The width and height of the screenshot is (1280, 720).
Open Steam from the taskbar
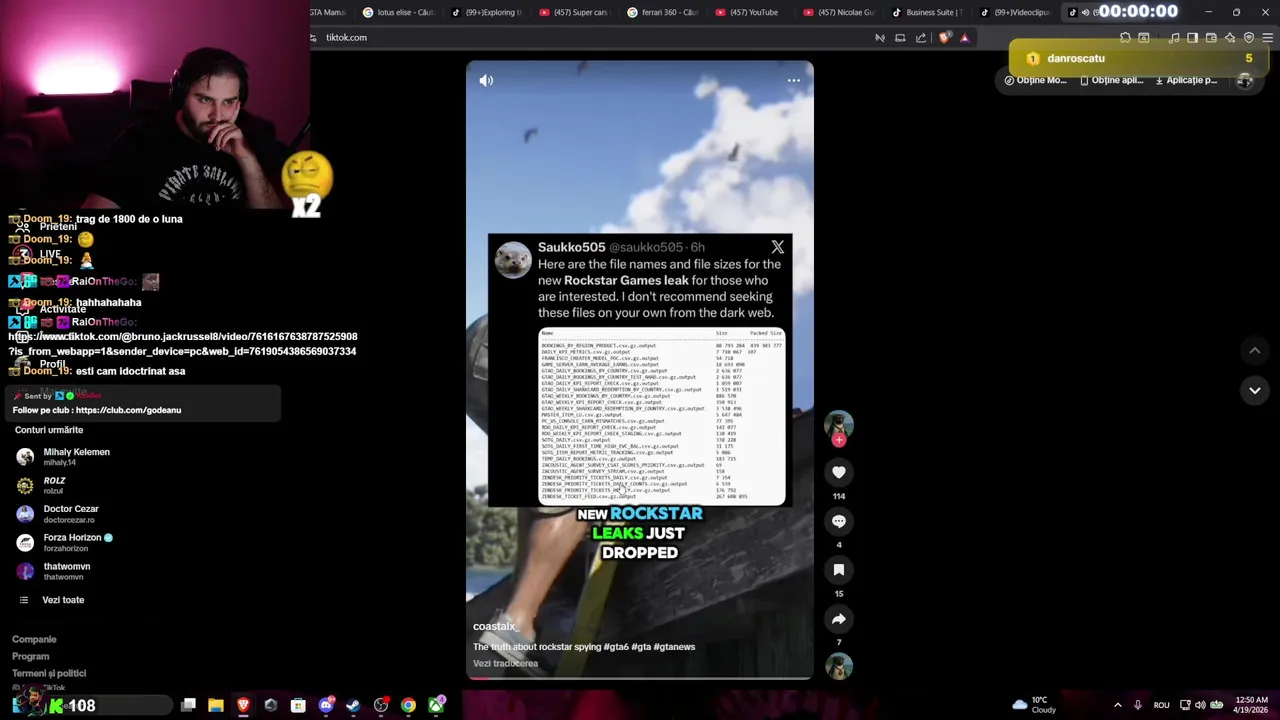pos(353,705)
